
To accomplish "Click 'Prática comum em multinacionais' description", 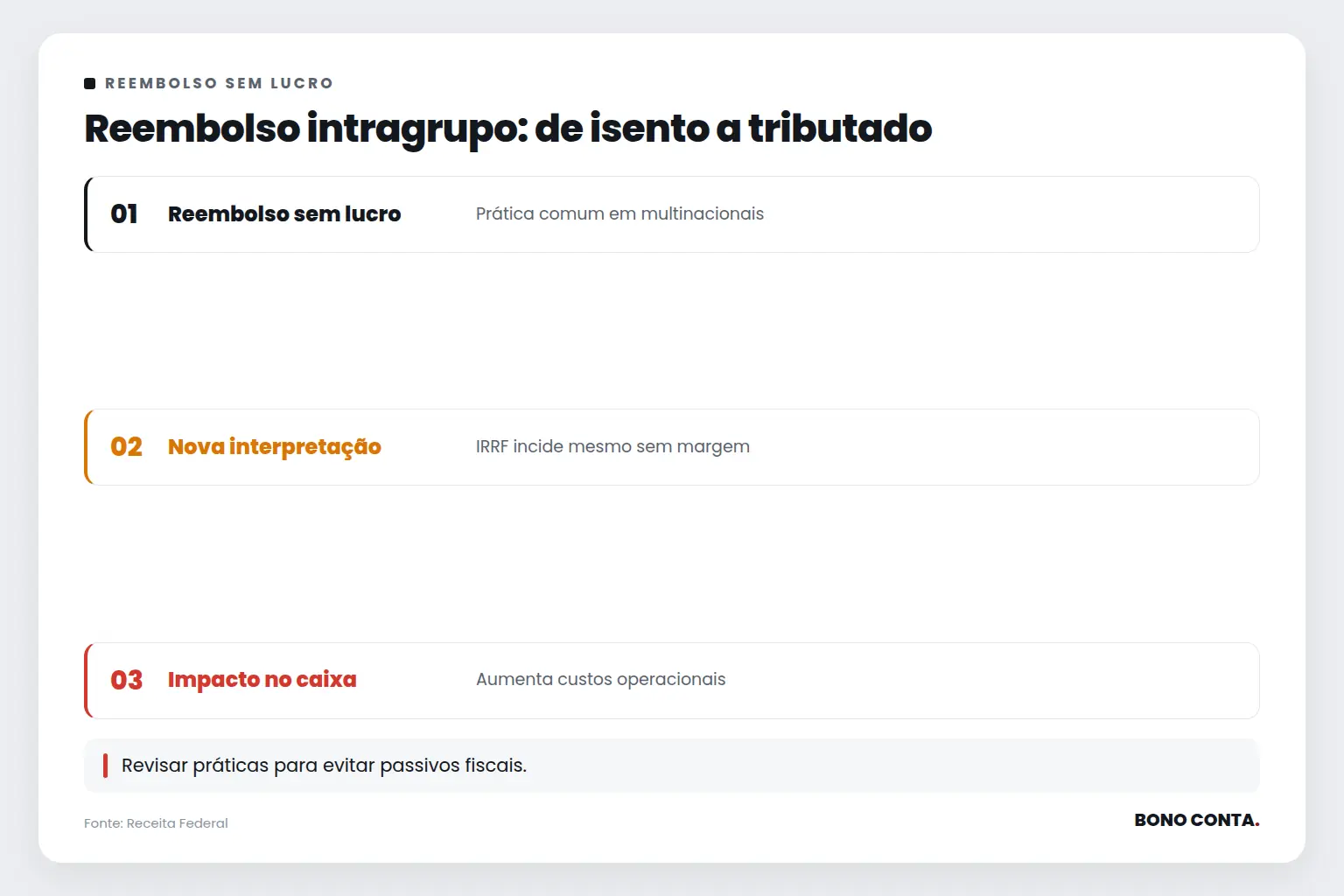I will [619, 213].
